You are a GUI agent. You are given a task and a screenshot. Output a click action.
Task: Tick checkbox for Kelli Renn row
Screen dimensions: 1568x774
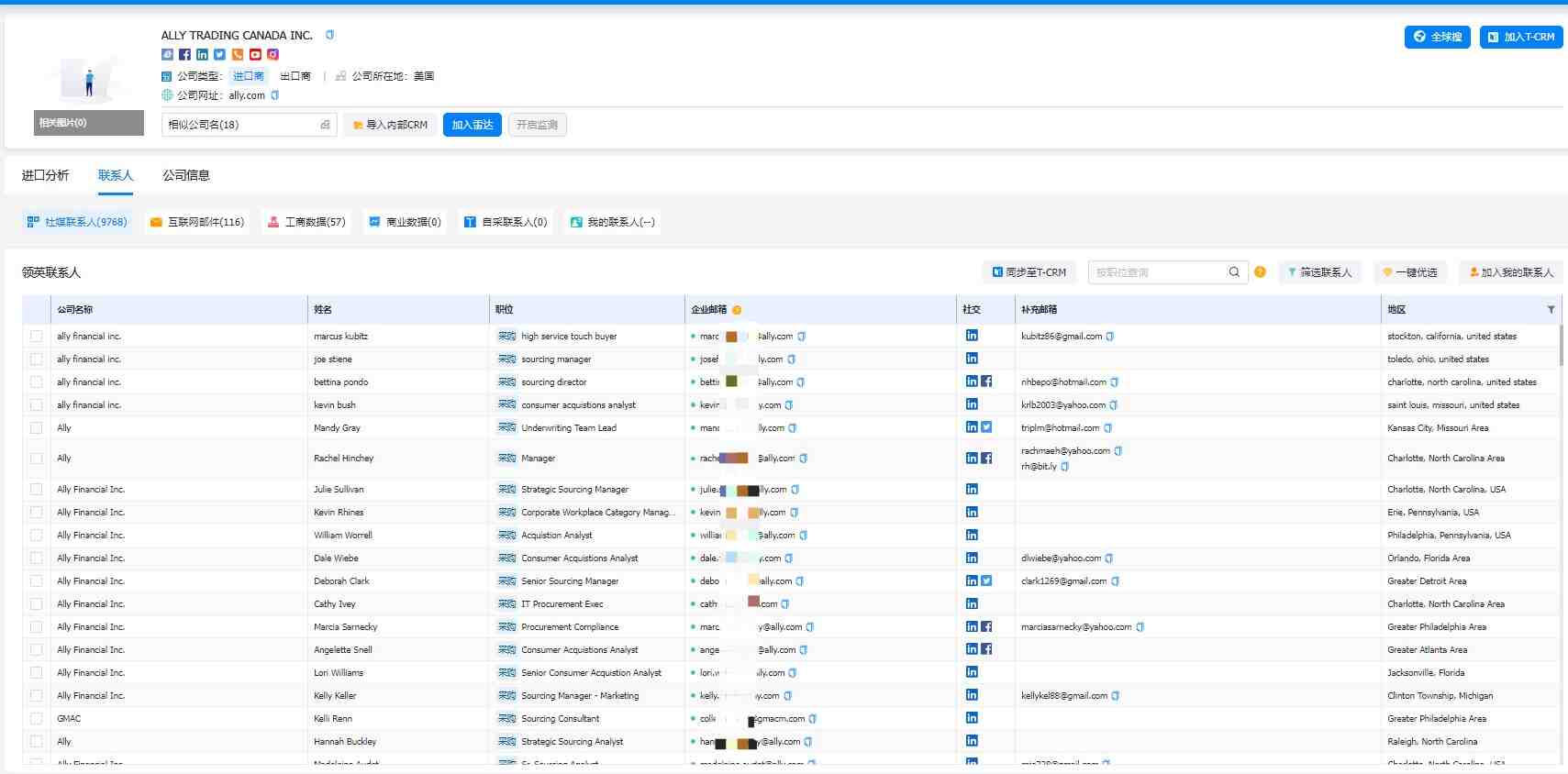[x=37, y=719]
